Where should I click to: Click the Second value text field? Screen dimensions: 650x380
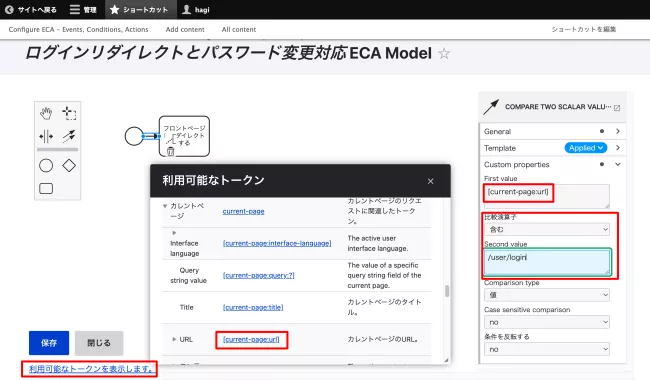tap(547, 262)
